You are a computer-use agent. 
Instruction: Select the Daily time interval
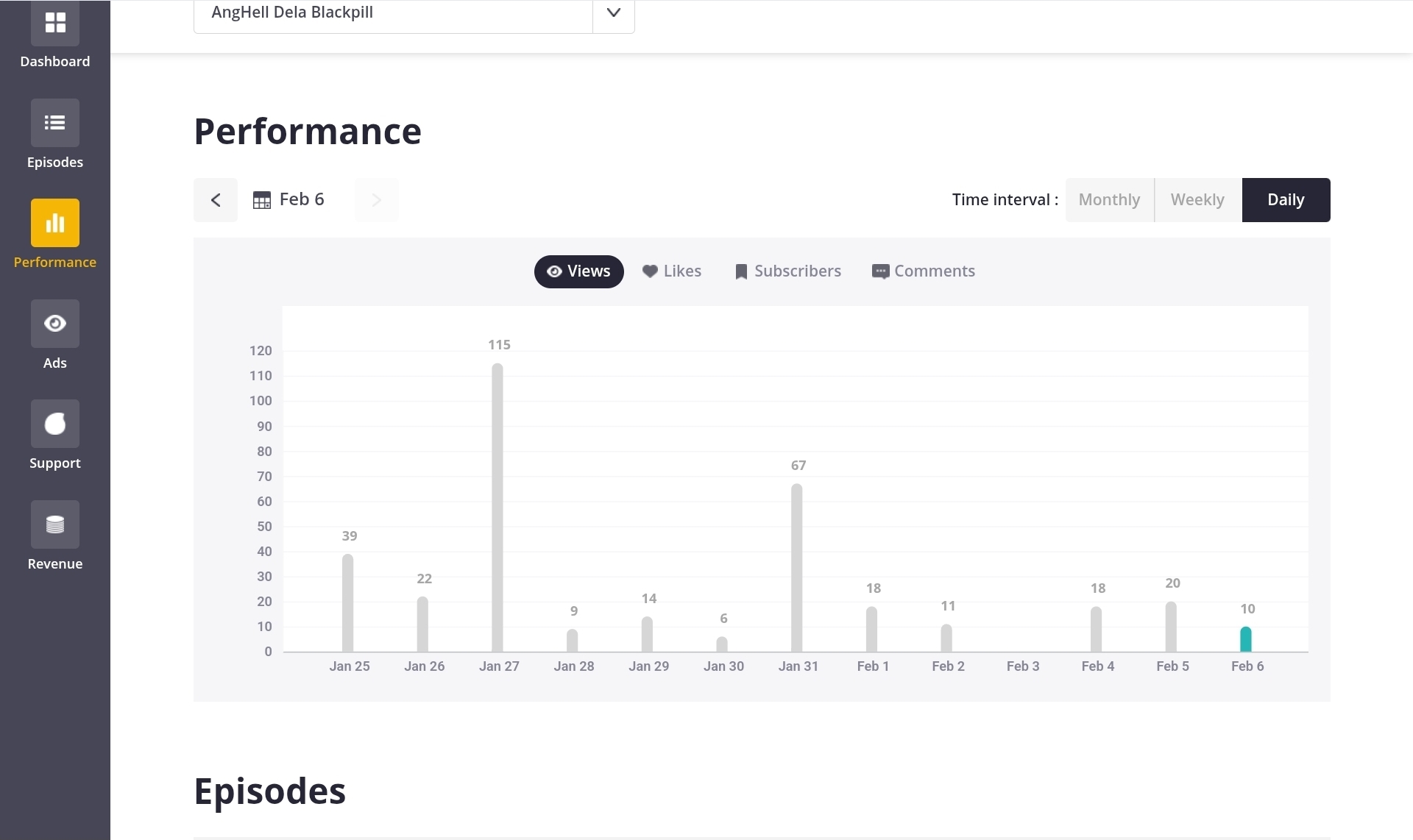[x=1285, y=200]
